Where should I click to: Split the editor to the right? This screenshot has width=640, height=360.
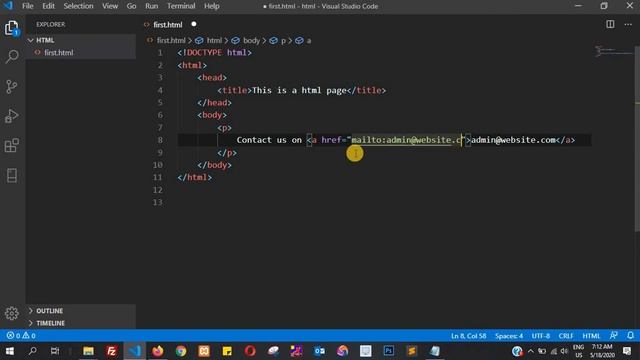[x=610, y=24]
